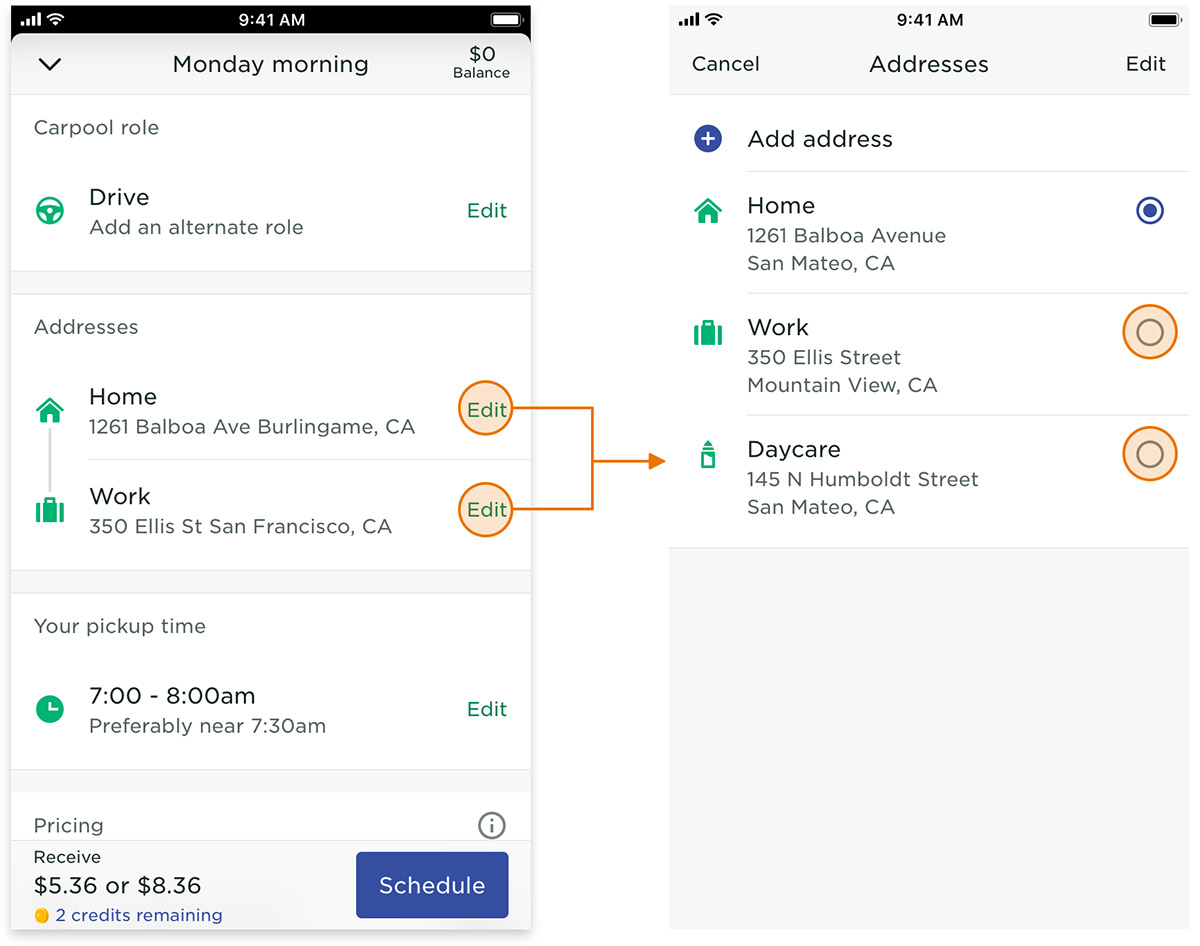1200x946 pixels.
Task: Tap Cancel on the Addresses screen
Action: point(726,64)
